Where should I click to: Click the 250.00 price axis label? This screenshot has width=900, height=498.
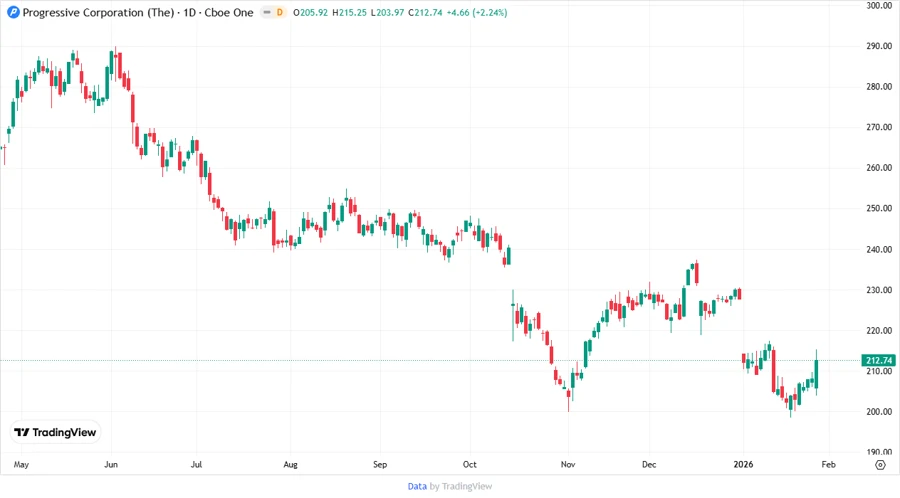point(879,208)
